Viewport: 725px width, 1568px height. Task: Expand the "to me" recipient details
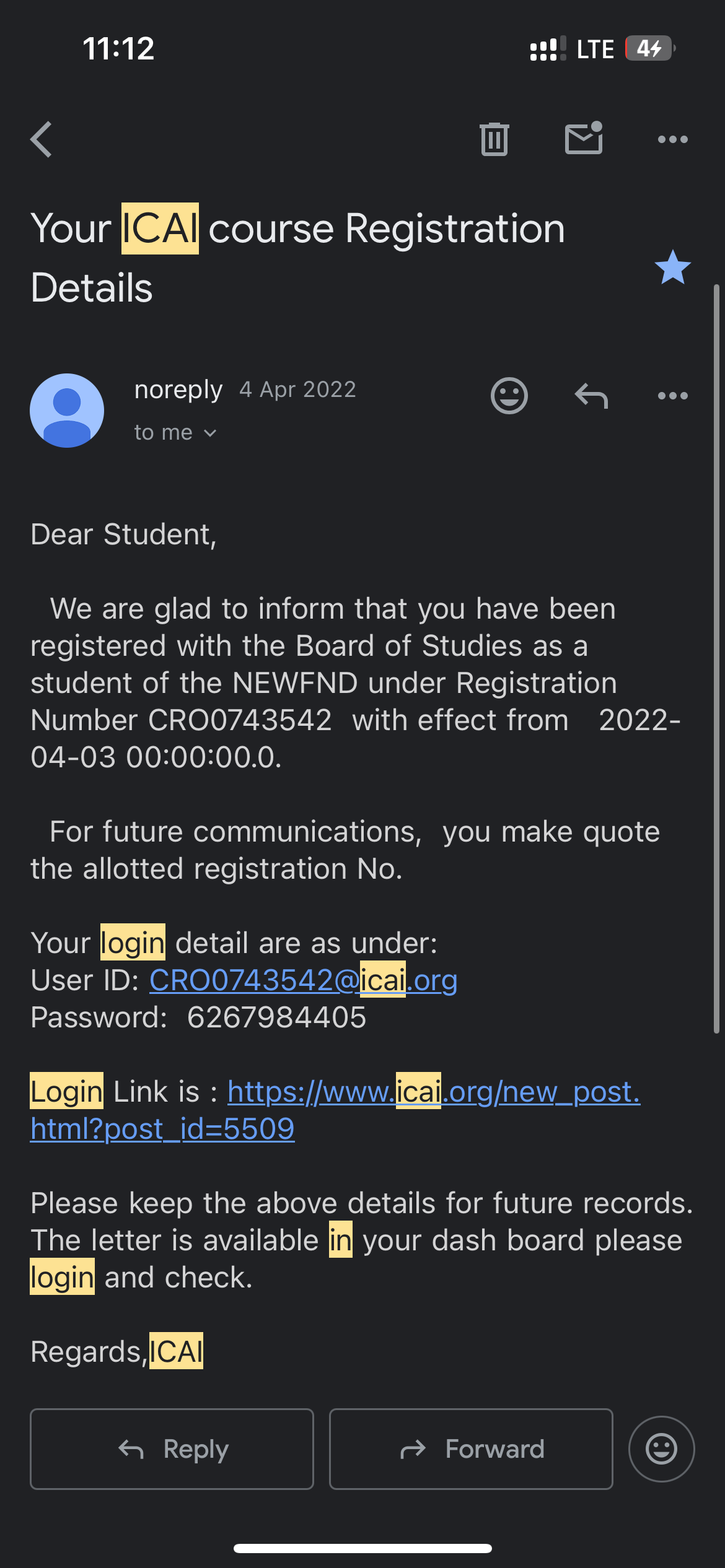pyautogui.click(x=175, y=433)
